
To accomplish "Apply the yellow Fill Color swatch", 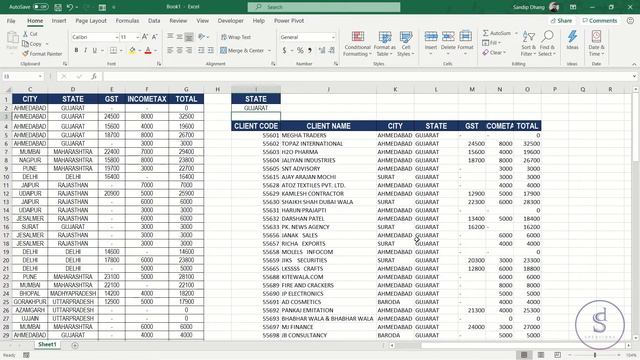I will 132,50.
